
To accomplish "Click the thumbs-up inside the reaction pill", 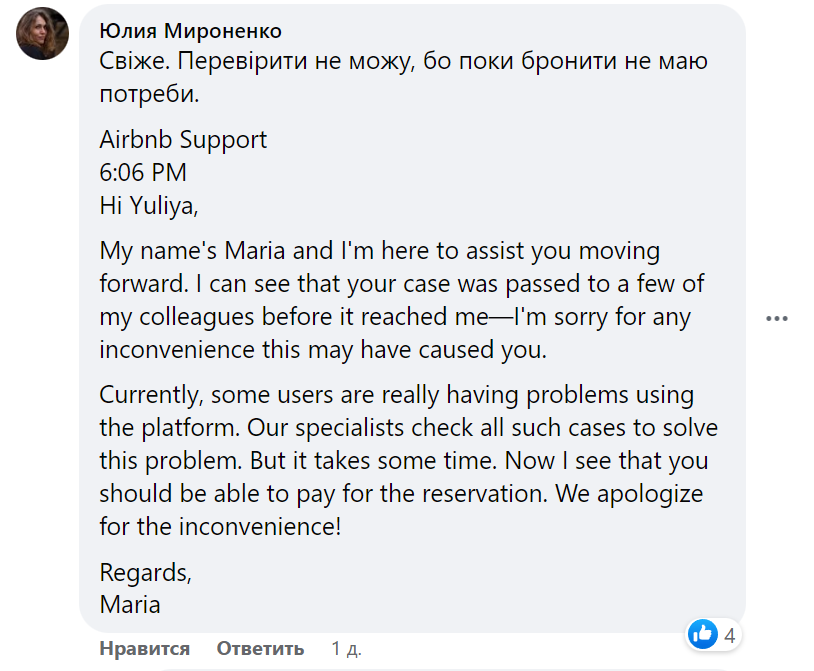I will pos(702,634).
